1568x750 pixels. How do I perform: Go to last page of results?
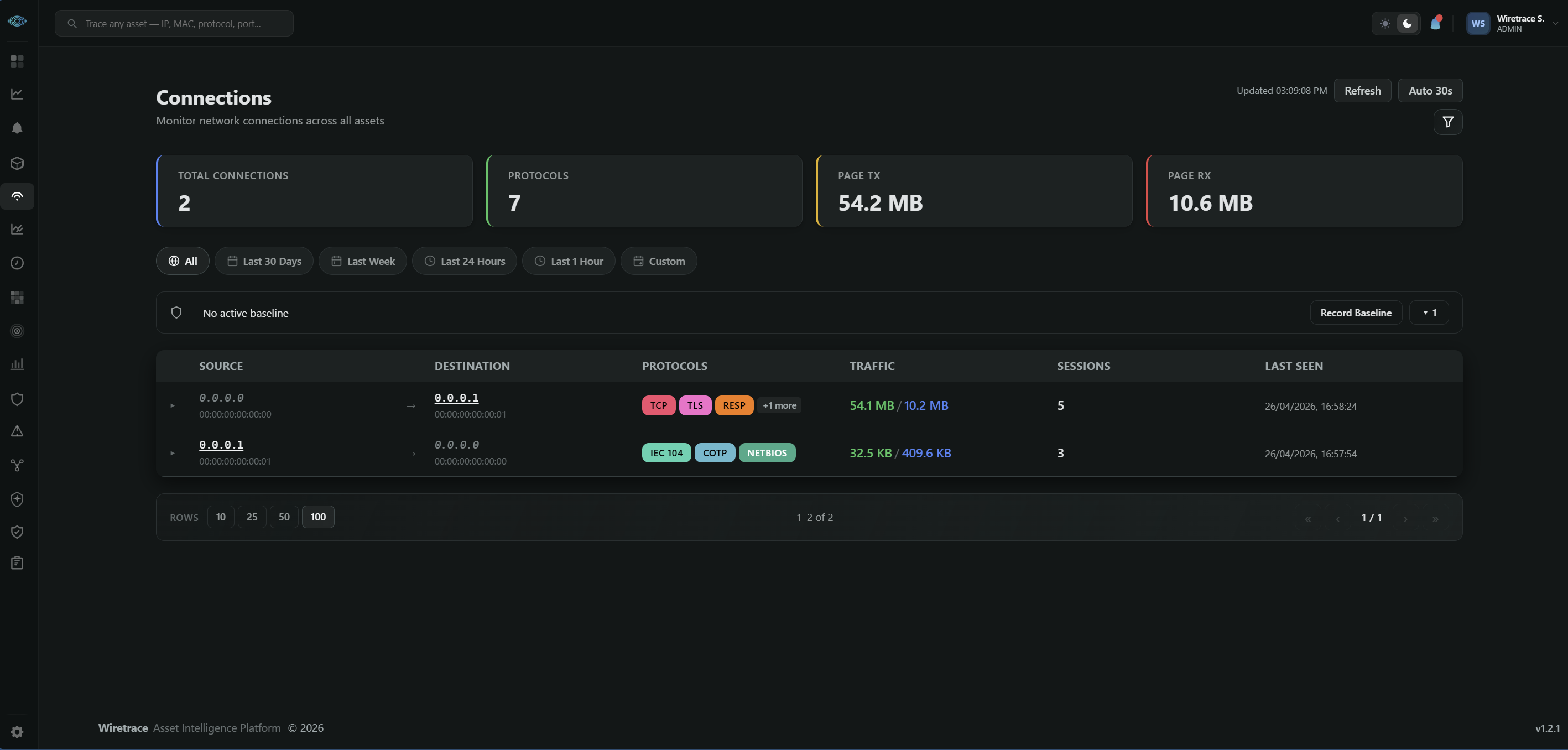(x=1435, y=518)
